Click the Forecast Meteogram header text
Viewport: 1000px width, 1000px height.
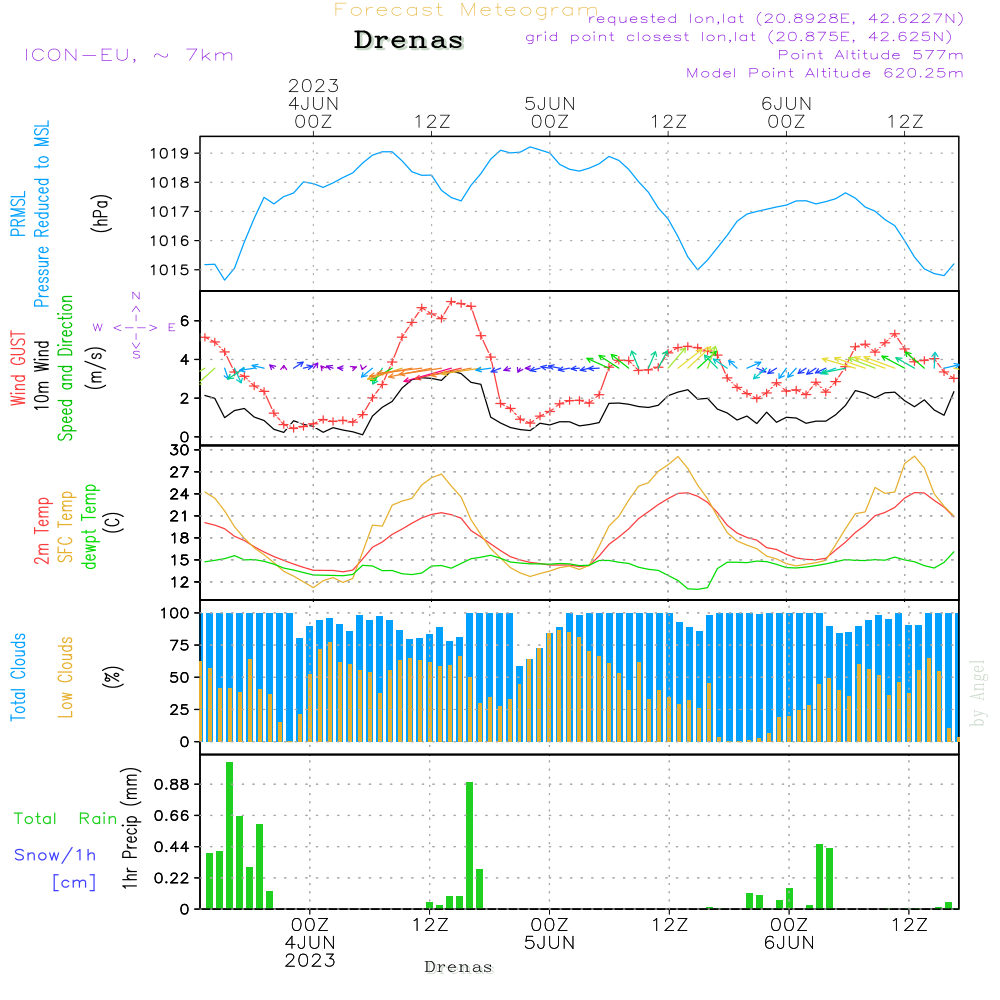point(465,11)
